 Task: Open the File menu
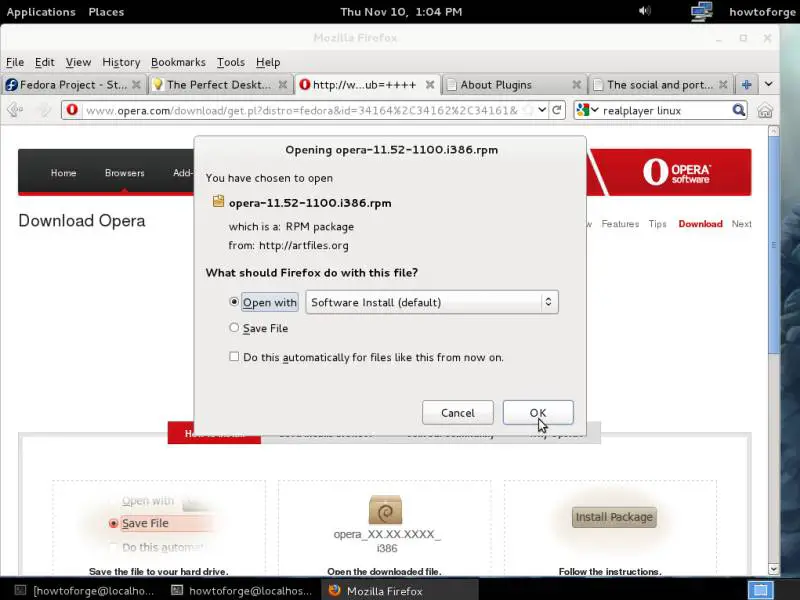15,62
